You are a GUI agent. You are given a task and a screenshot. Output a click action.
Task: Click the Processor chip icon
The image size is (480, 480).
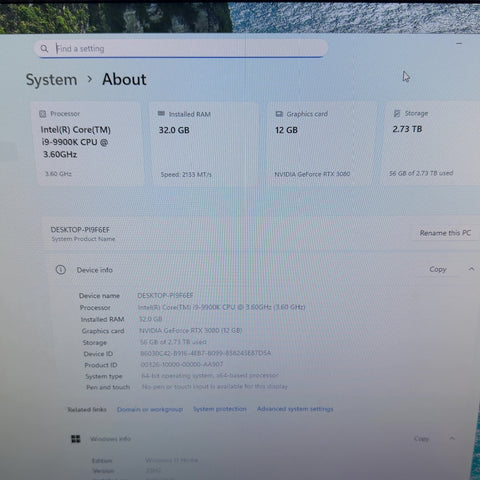(x=43, y=114)
